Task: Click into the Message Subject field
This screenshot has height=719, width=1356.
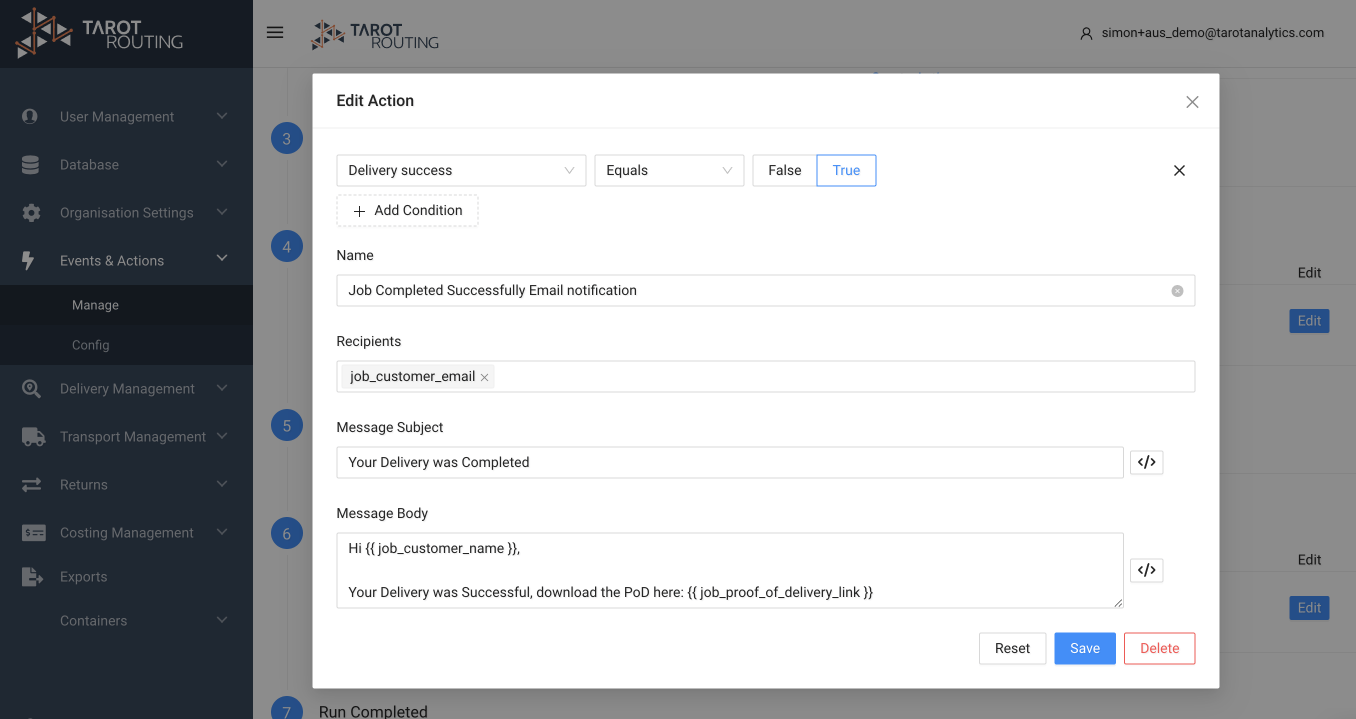Action: coord(730,462)
